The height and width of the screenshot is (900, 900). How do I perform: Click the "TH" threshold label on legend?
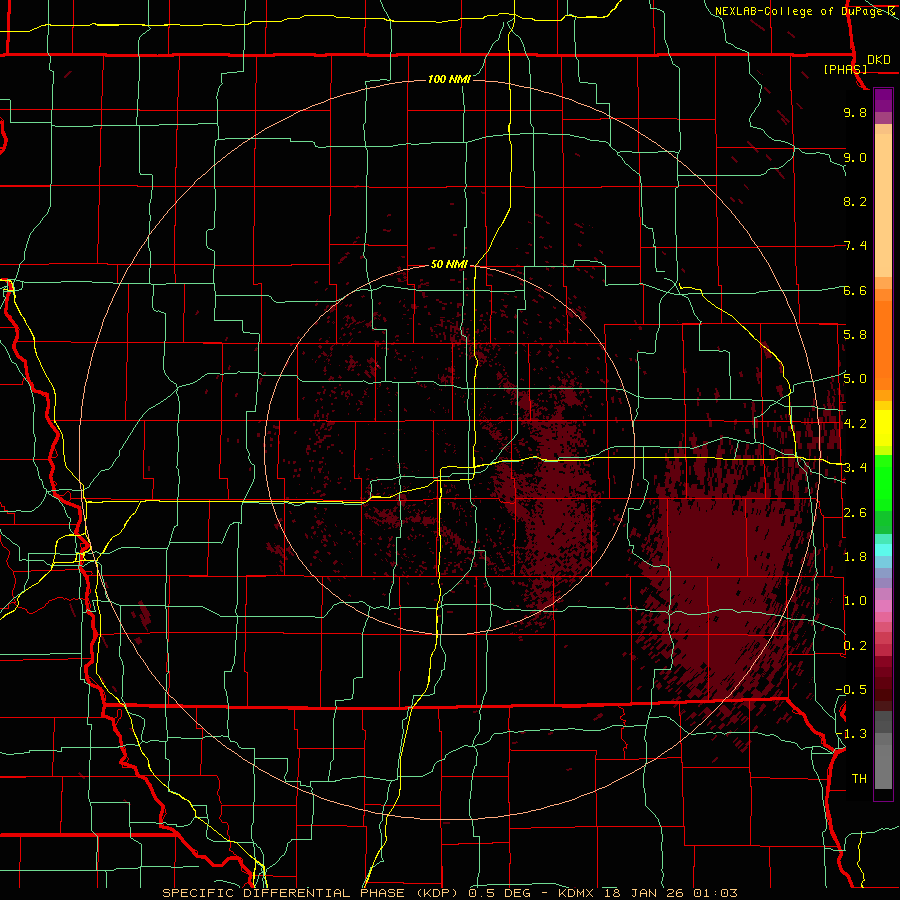(859, 778)
